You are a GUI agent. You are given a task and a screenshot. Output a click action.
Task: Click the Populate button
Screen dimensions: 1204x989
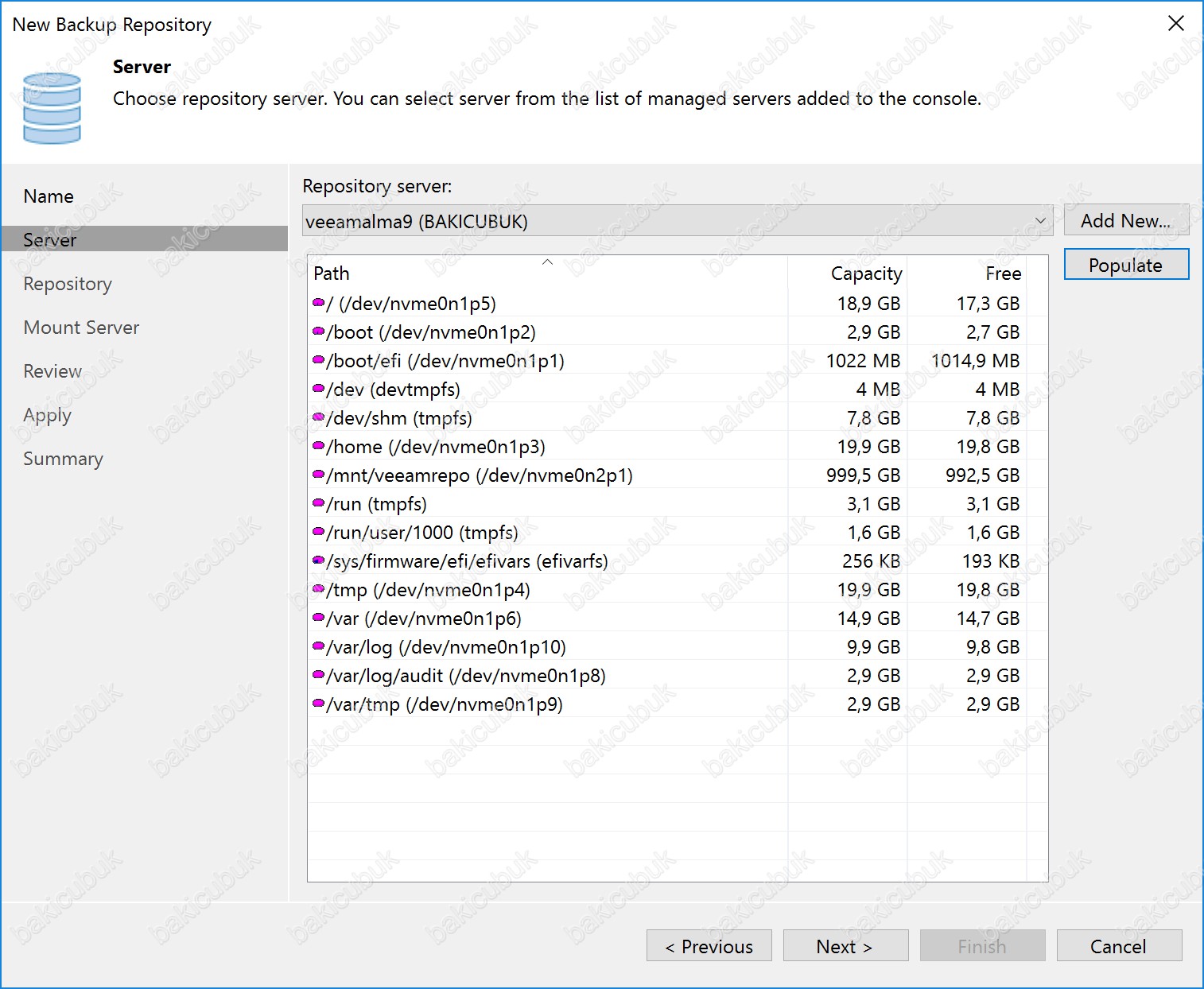(1126, 265)
